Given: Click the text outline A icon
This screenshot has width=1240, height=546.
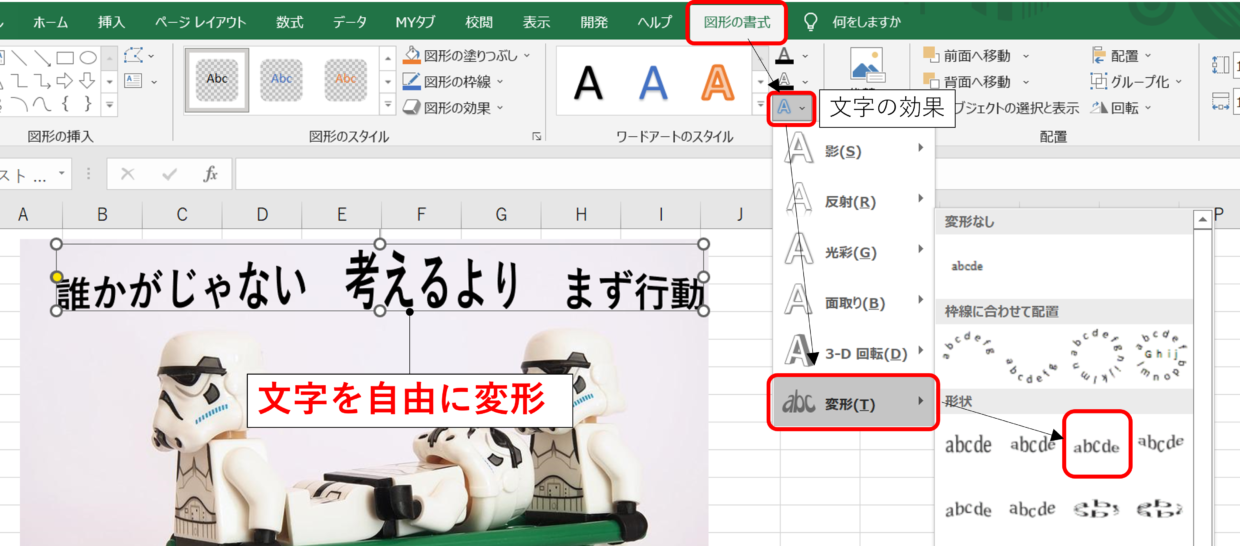Looking at the screenshot, I should (x=785, y=80).
